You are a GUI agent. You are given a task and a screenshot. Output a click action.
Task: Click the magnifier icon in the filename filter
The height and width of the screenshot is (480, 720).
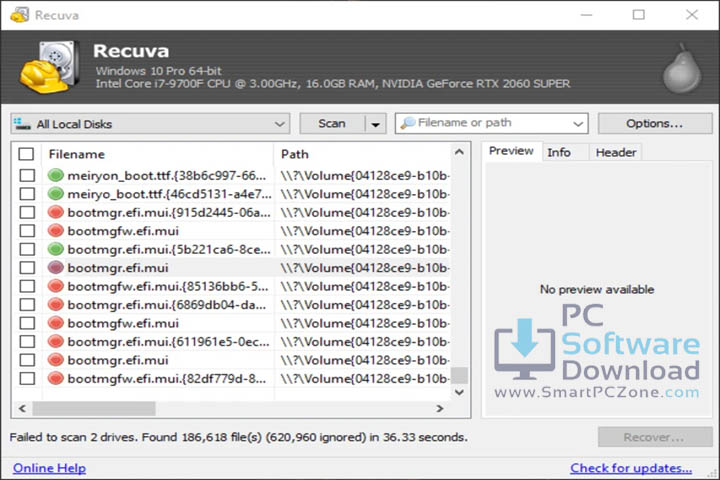pyautogui.click(x=408, y=123)
